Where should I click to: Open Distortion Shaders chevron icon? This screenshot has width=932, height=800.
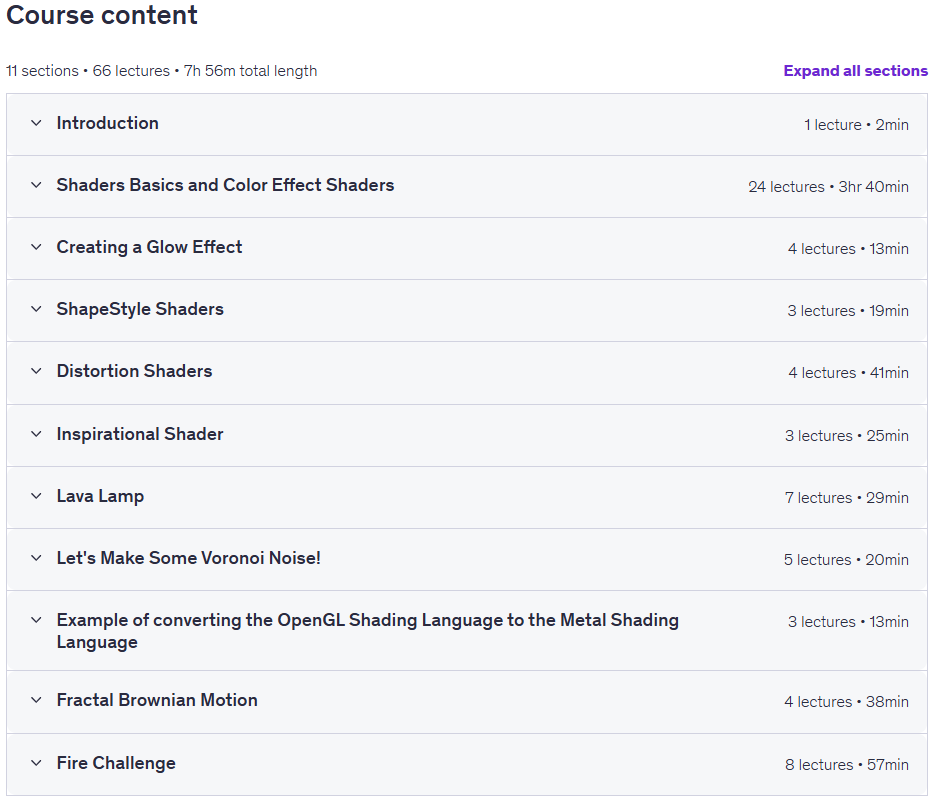(36, 371)
